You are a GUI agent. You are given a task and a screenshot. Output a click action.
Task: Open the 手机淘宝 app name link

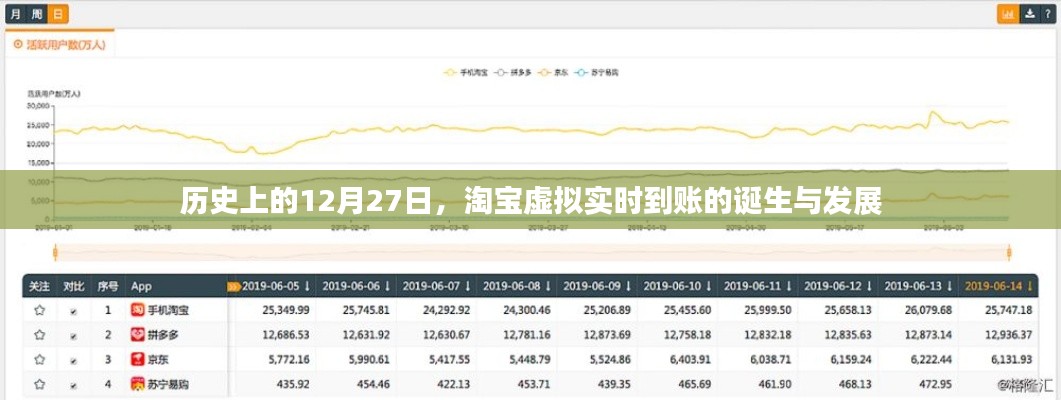tap(169, 311)
